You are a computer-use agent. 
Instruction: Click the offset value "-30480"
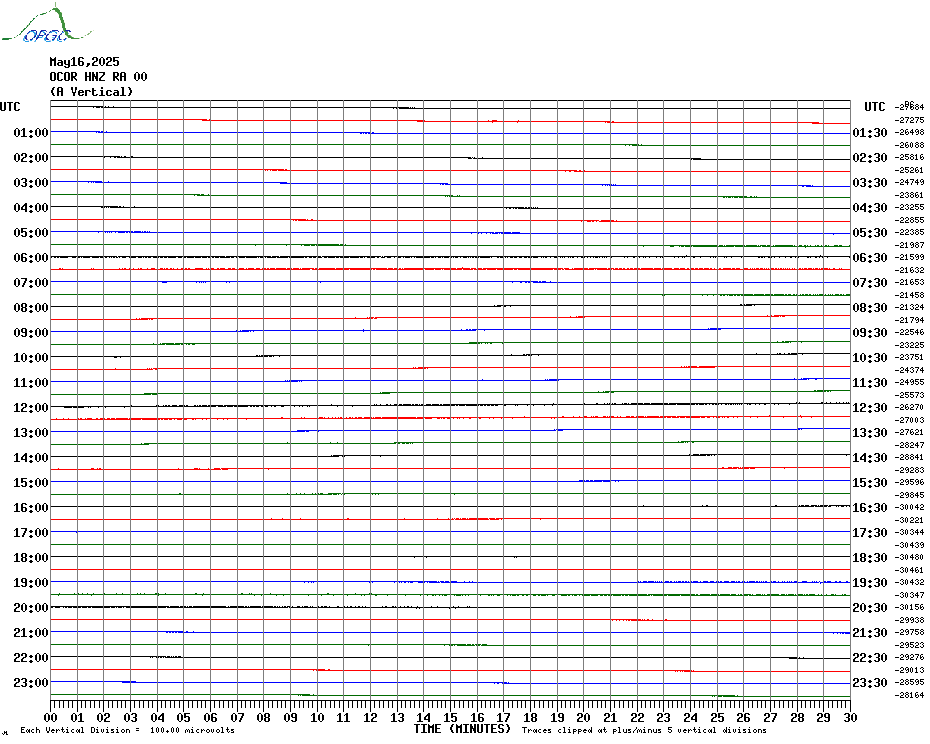(909, 557)
